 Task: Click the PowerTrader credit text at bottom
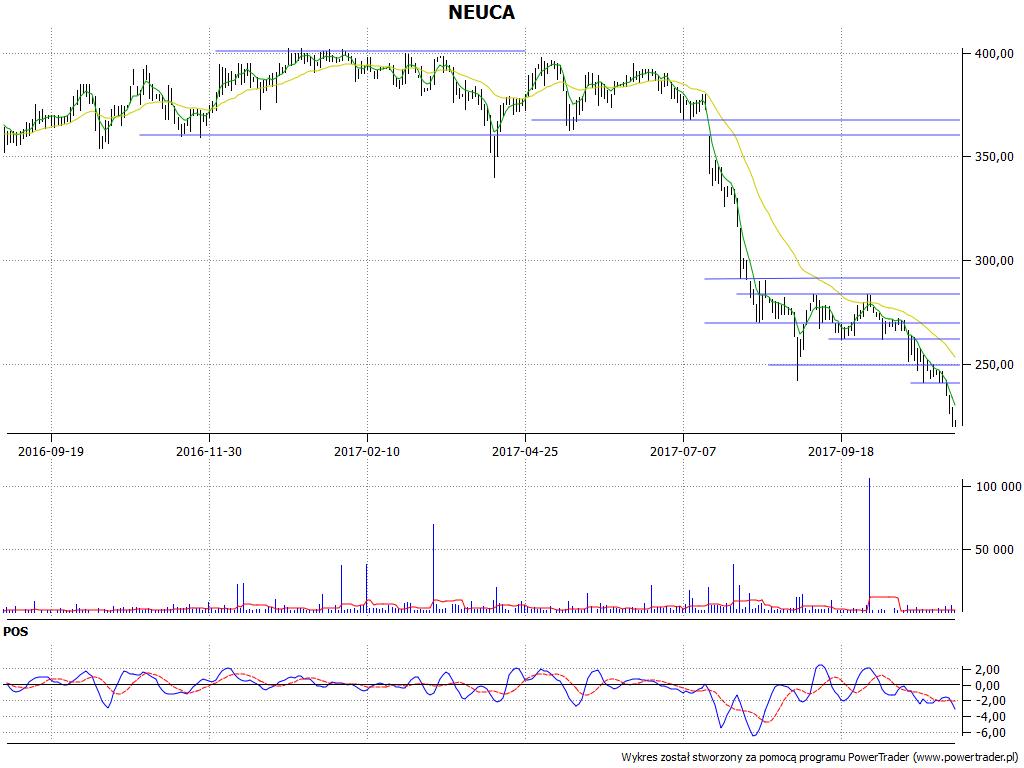(820, 758)
